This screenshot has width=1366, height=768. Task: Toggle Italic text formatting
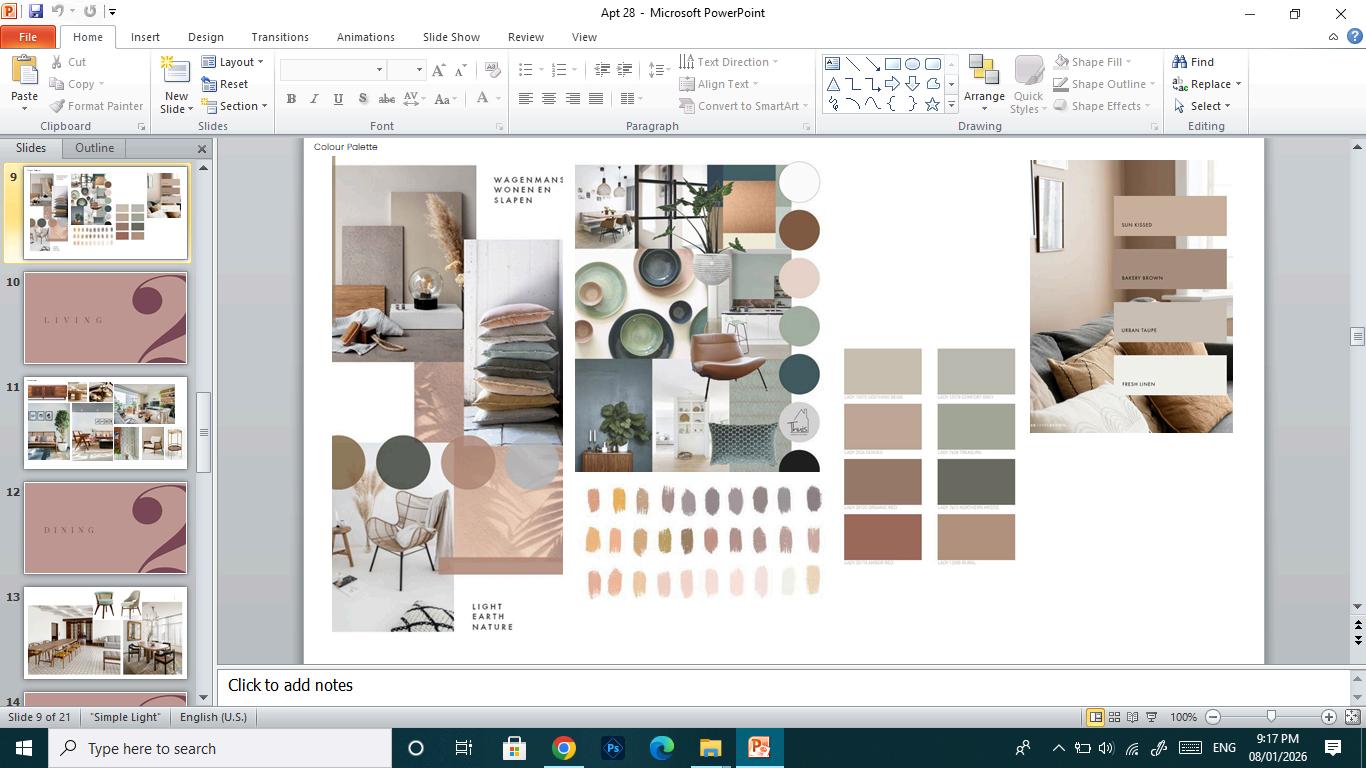pyautogui.click(x=314, y=99)
